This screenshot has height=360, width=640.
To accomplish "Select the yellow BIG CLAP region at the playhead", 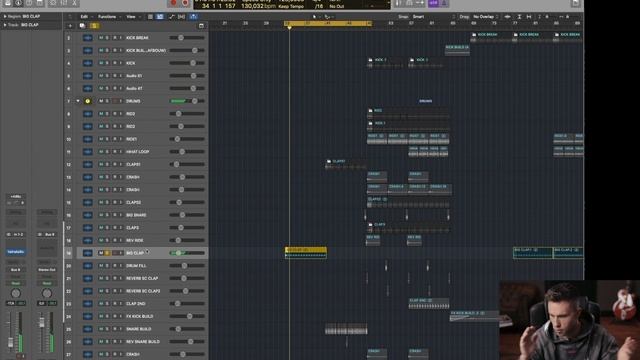I will [x=306, y=253].
